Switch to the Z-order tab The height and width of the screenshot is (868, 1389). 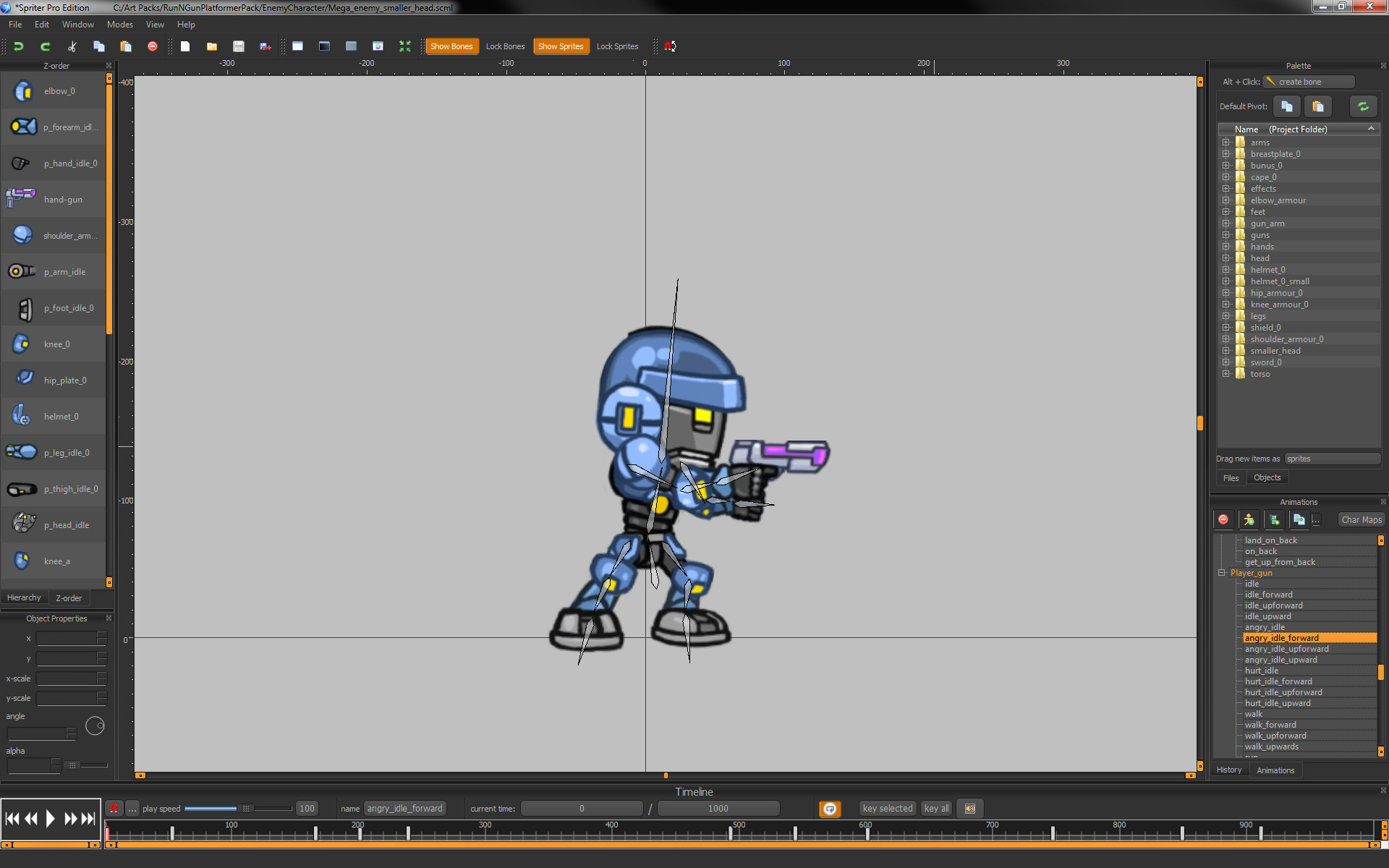(x=69, y=597)
